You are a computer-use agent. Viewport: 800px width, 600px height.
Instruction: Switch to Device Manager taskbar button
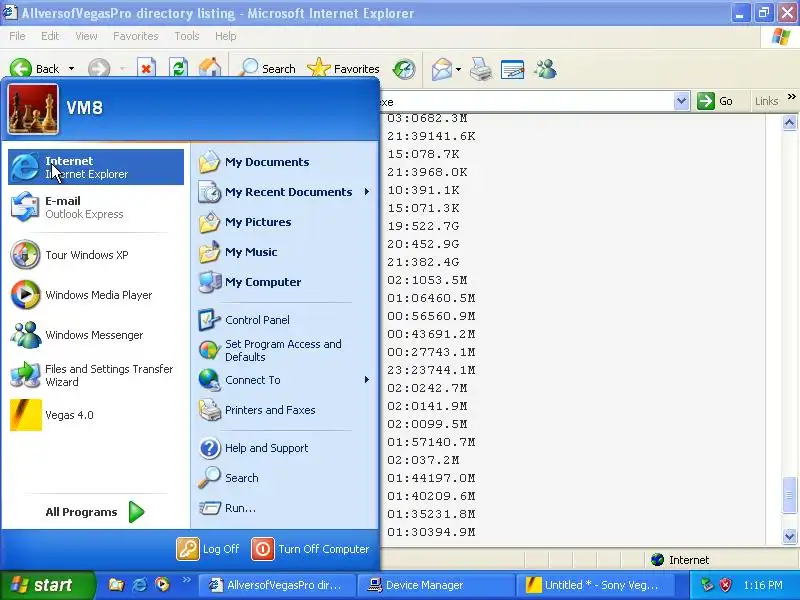[435, 585]
